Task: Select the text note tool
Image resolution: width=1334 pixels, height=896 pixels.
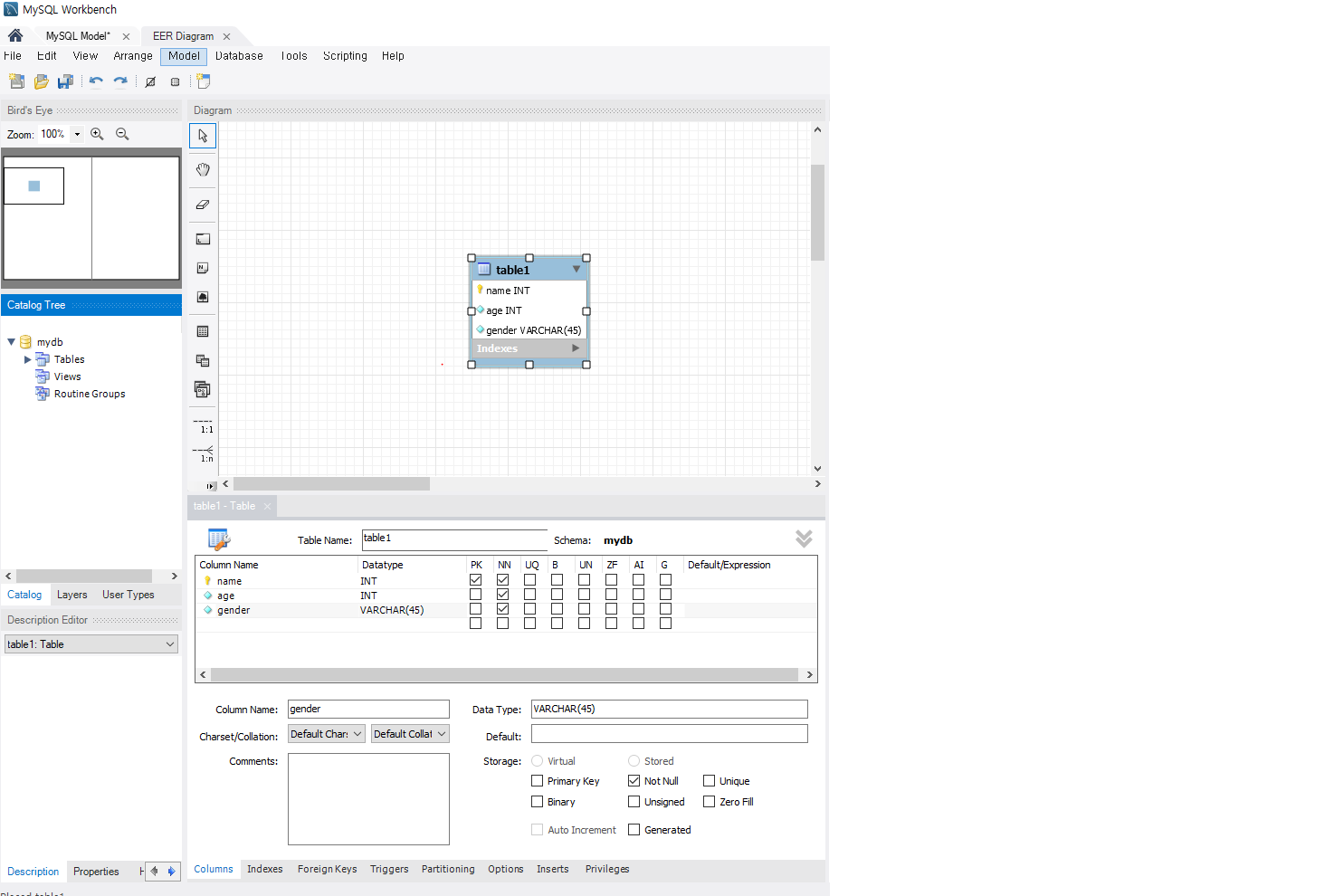Action: click(x=203, y=268)
